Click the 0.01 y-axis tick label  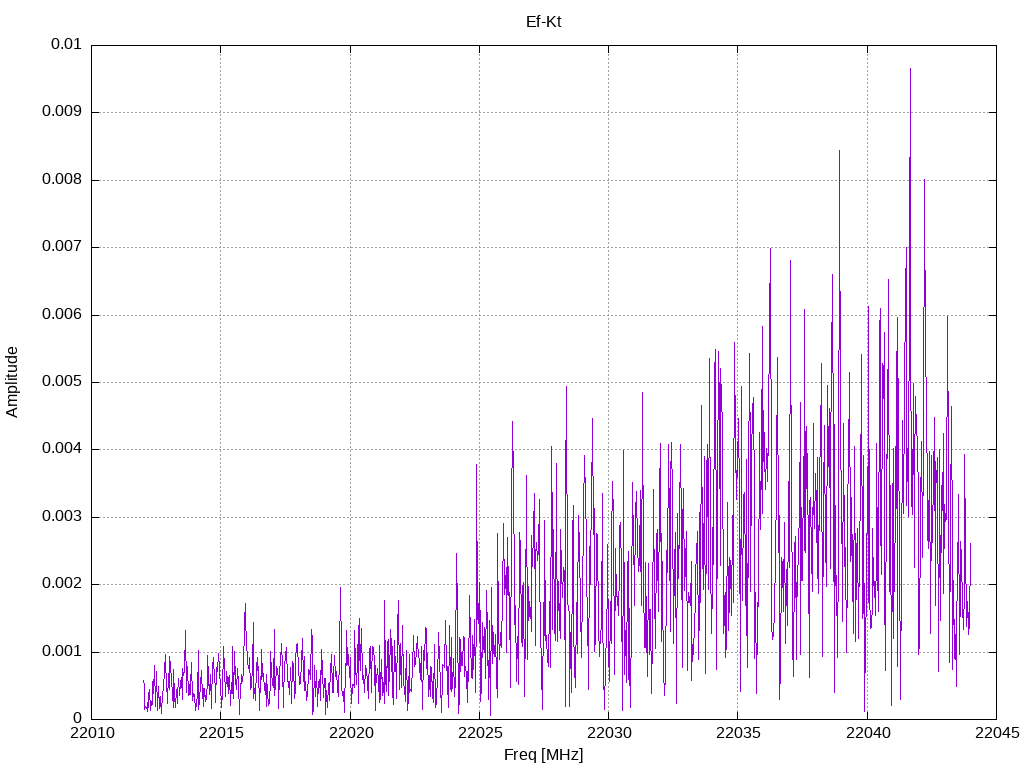click(x=66, y=45)
